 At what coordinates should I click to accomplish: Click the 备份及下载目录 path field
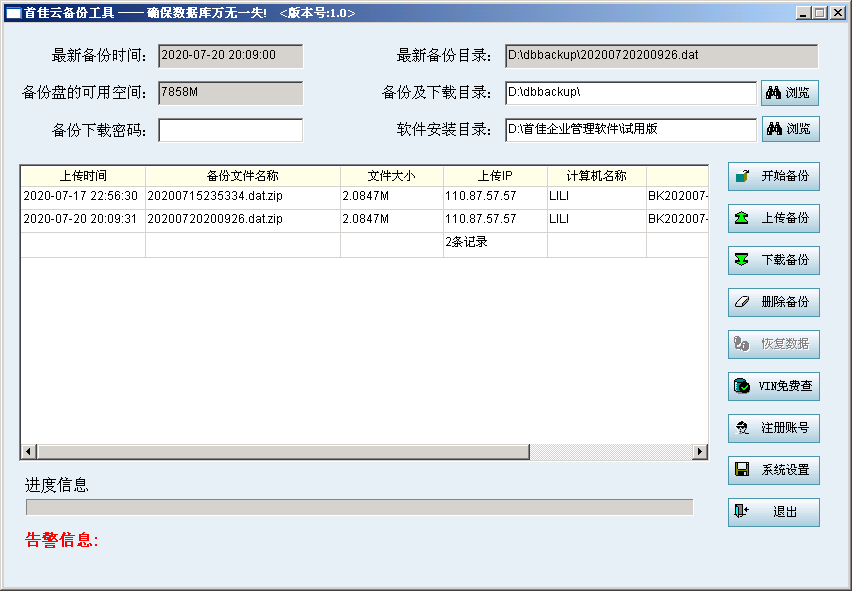click(630, 93)
